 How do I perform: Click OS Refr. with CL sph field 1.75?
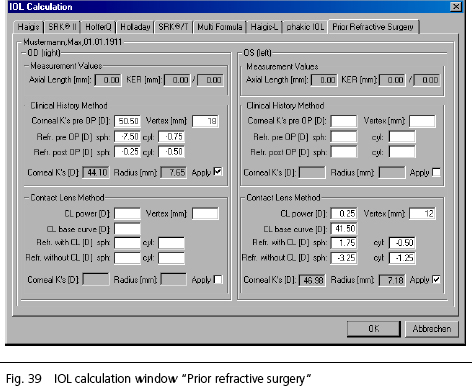(x=344, y=243)
